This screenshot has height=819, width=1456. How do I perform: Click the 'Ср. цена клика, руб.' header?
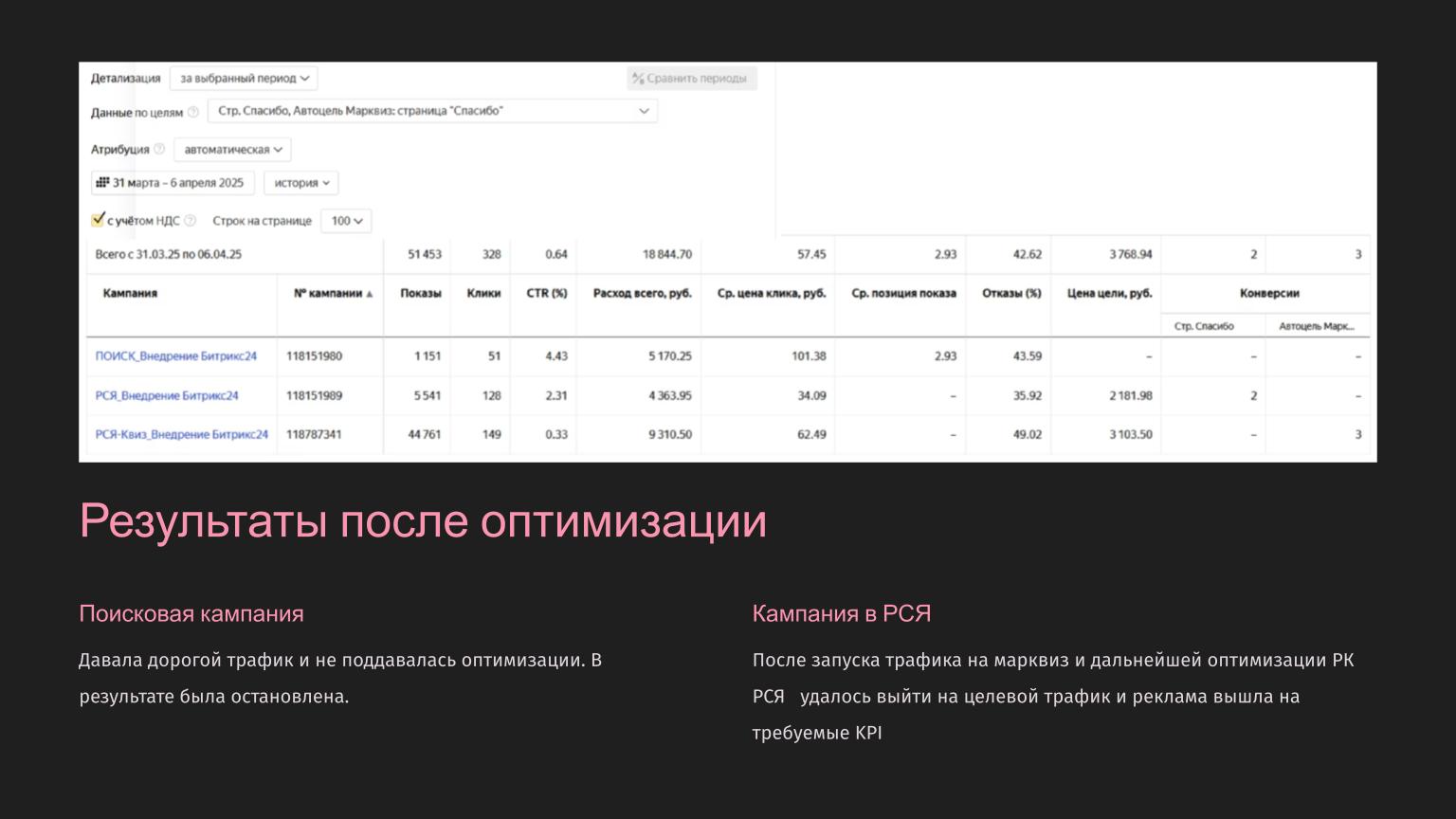[x=772, y=294]
